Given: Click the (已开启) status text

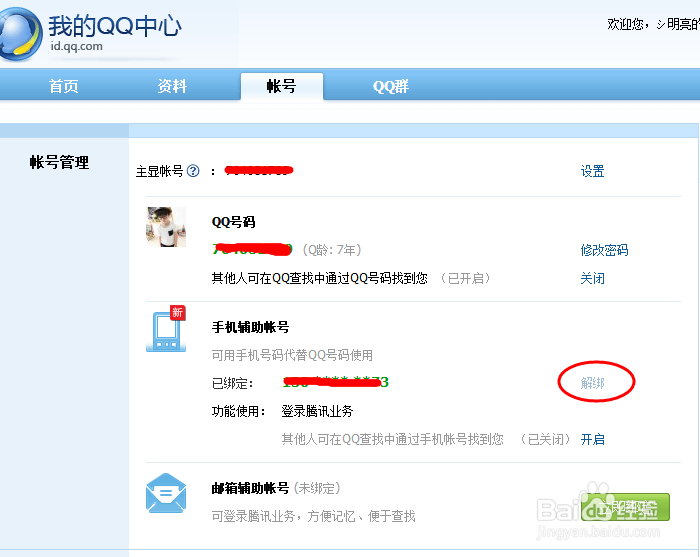Looking at the screenshot, I should pos(466,278).
